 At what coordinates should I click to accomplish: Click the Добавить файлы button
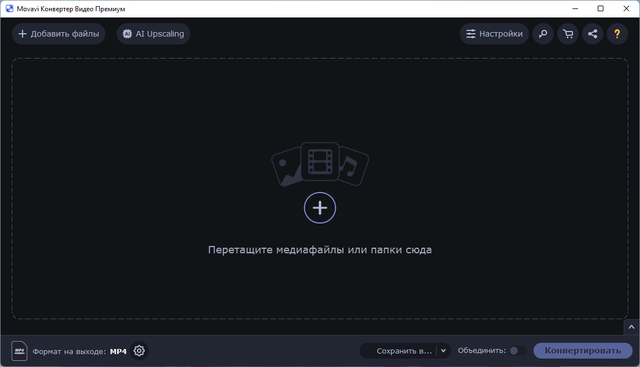[58, 34]
